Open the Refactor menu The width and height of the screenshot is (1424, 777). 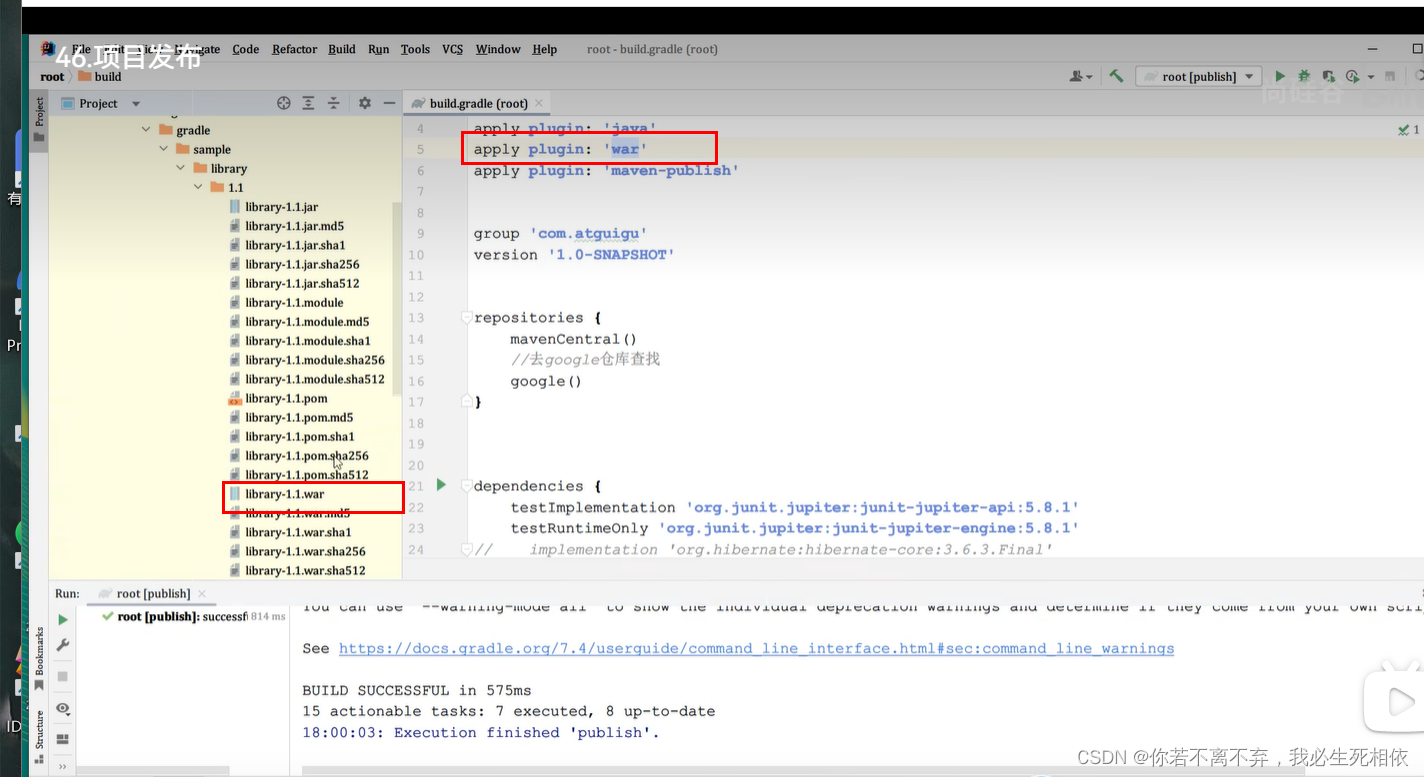coord(294,49)
